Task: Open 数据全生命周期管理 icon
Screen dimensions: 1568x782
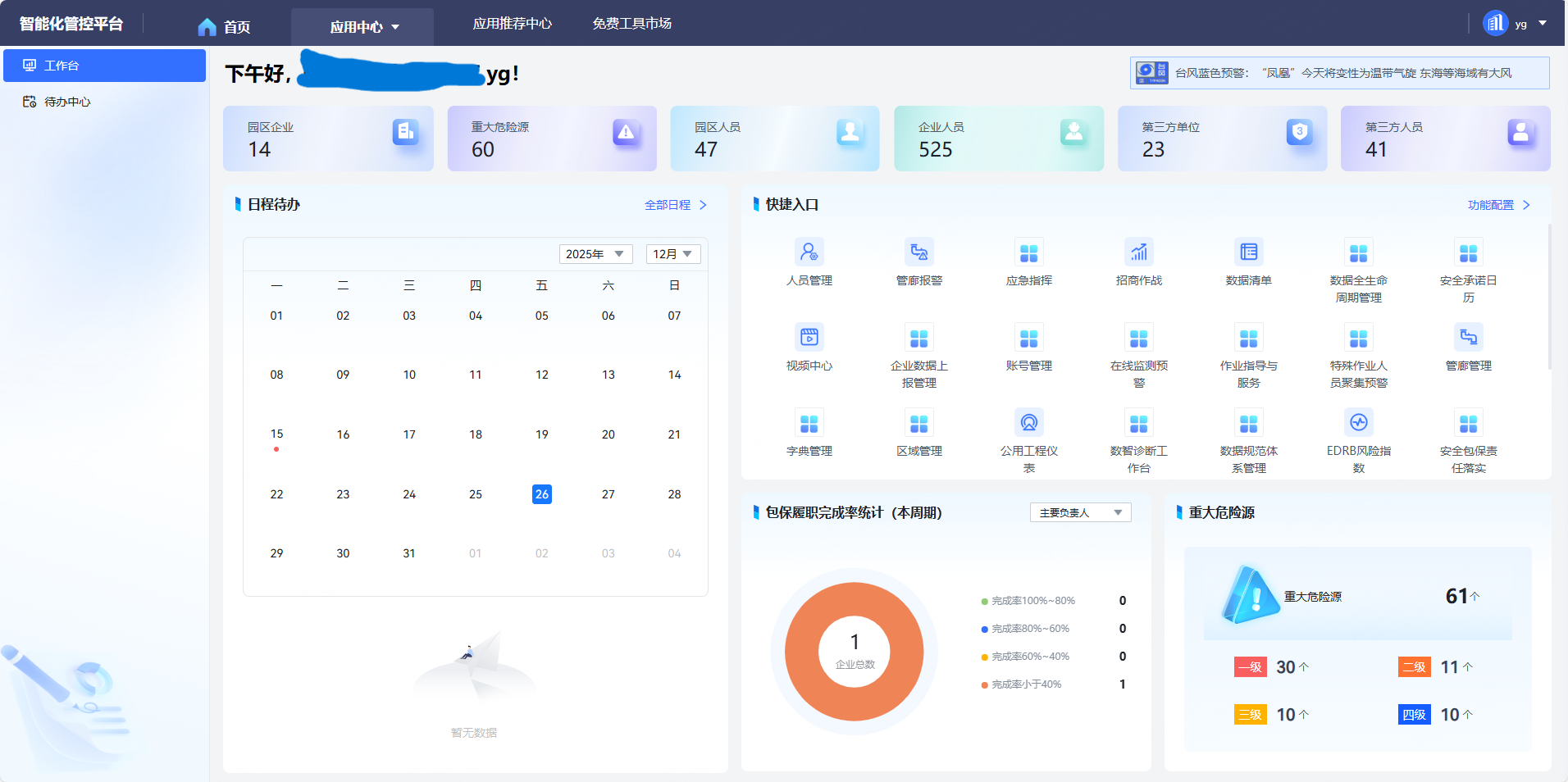Action: coord(1358,252)
